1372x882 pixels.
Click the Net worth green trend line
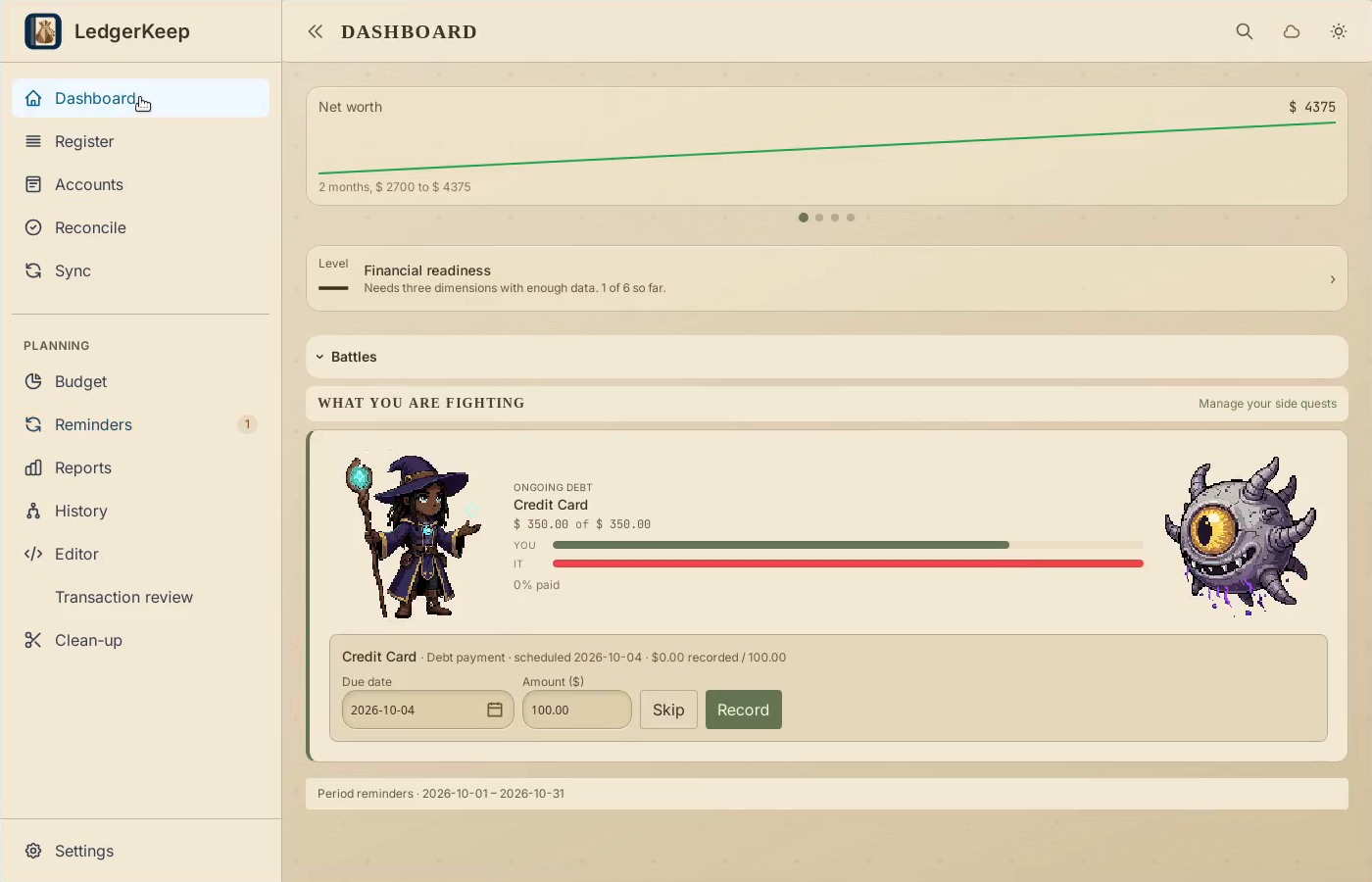827,148
